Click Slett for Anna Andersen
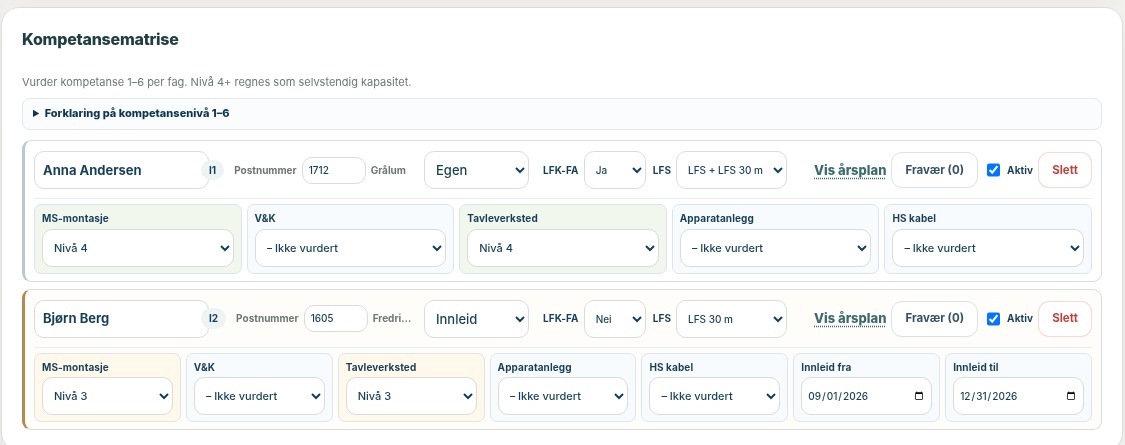Viewport: 1125px width, 445px height. click(x=1065, y=170)
